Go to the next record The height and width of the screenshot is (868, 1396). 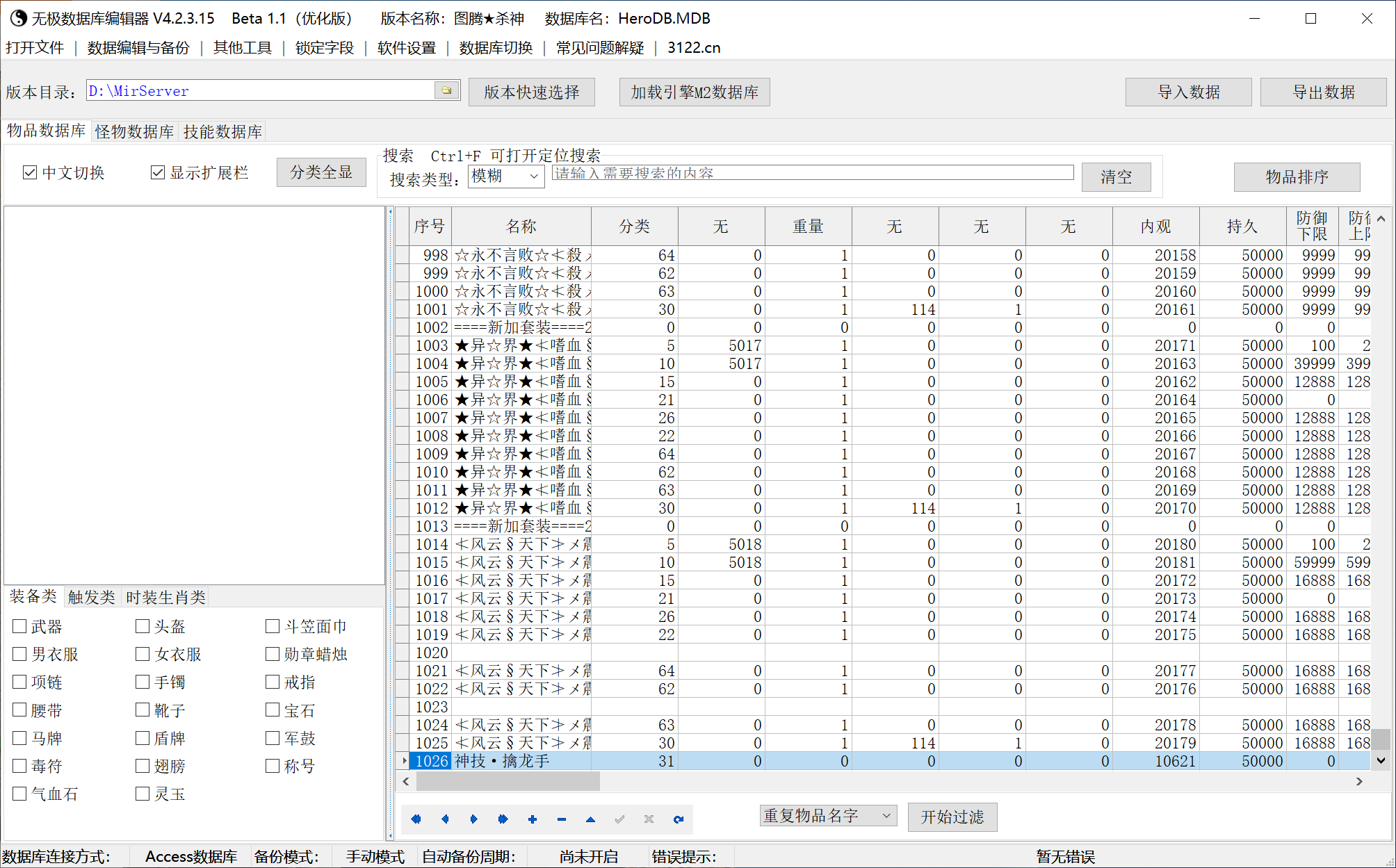pos(474,819)
